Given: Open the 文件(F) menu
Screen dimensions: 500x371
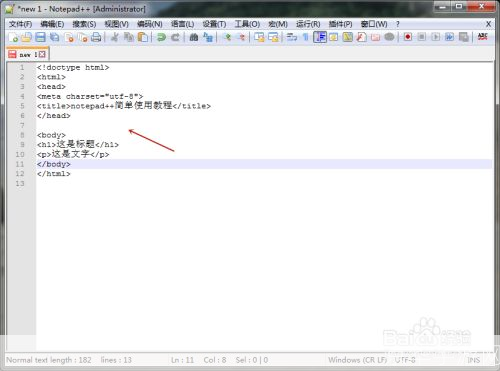Looking at the screenshot, I should coord(21,24).
